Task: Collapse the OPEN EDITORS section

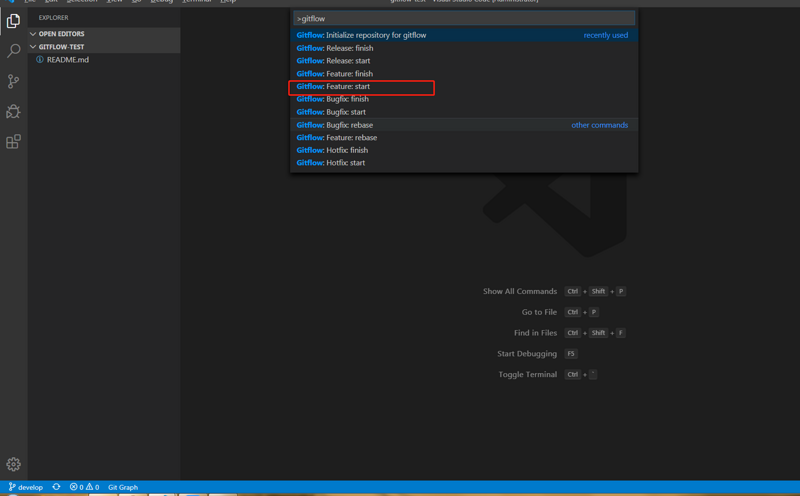Action: [104, 34]
